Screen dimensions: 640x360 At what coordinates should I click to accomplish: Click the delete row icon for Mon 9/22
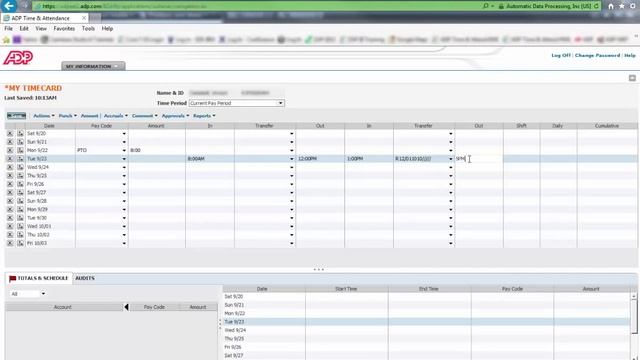coord(10,150)
